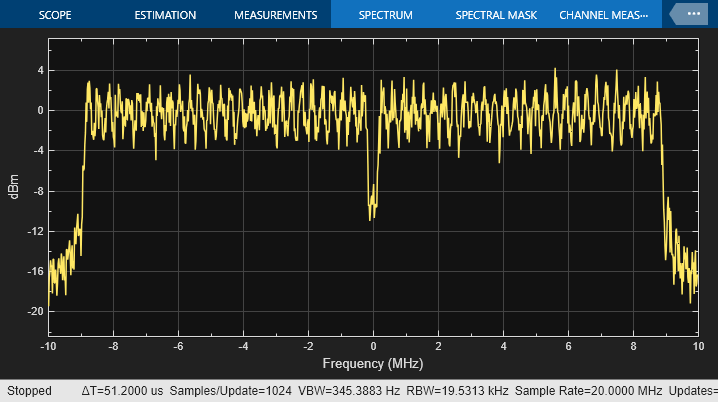Image resolution: width=718 pixels, height=402 pixels.
Task: Expand the toolstrip overflow ellipsis button
Action: pos(694,15)
